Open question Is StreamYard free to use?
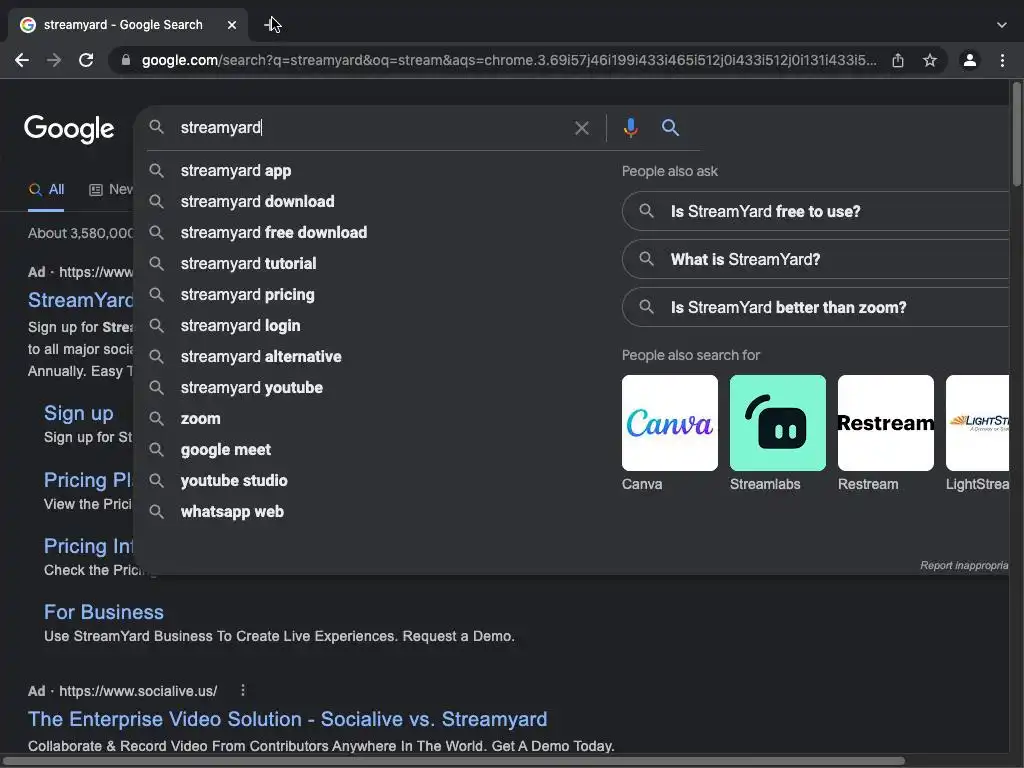 tap(816, 211)
